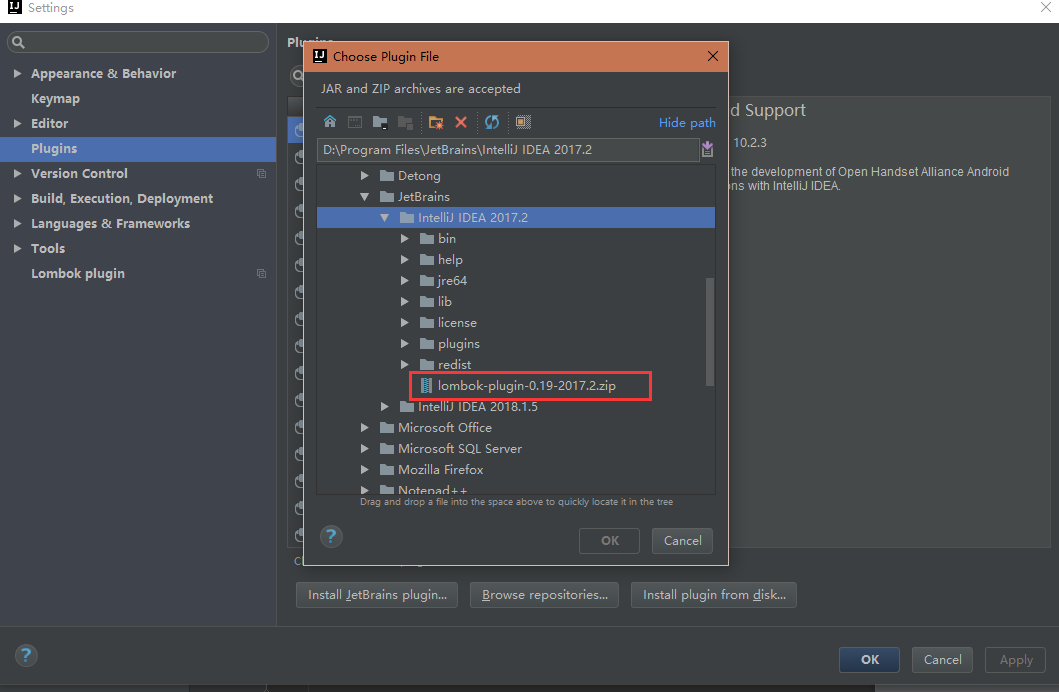Expand the license folder

click(x=405, y=323)
